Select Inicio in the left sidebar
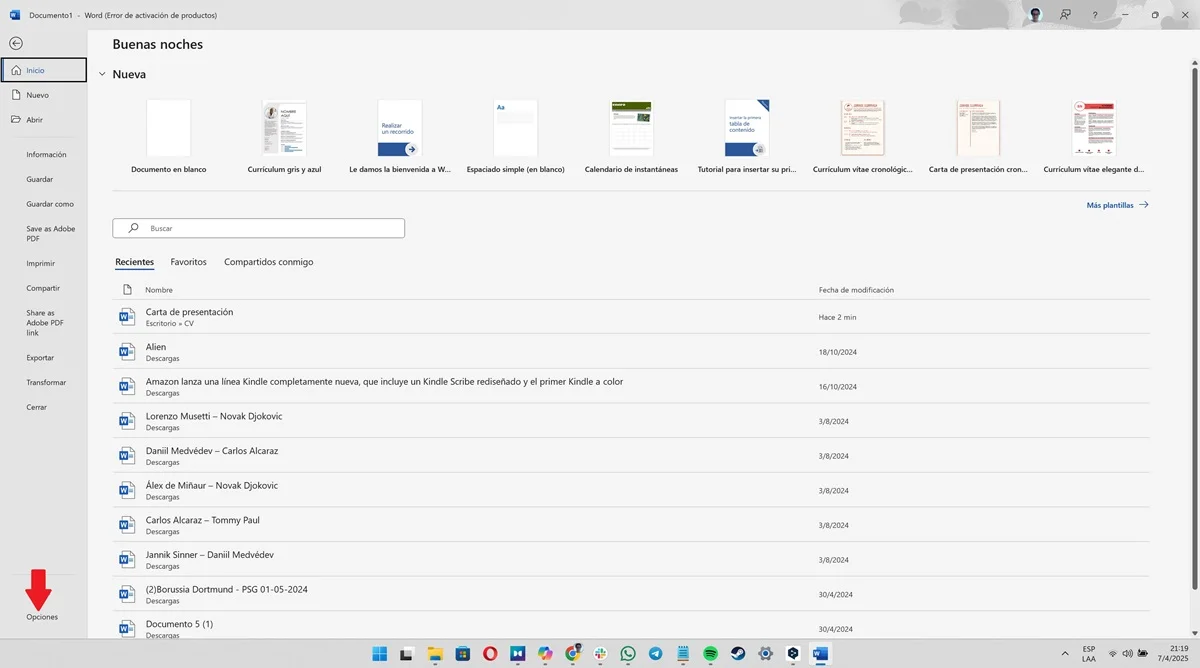The image size is (1200, 668). 44,71
